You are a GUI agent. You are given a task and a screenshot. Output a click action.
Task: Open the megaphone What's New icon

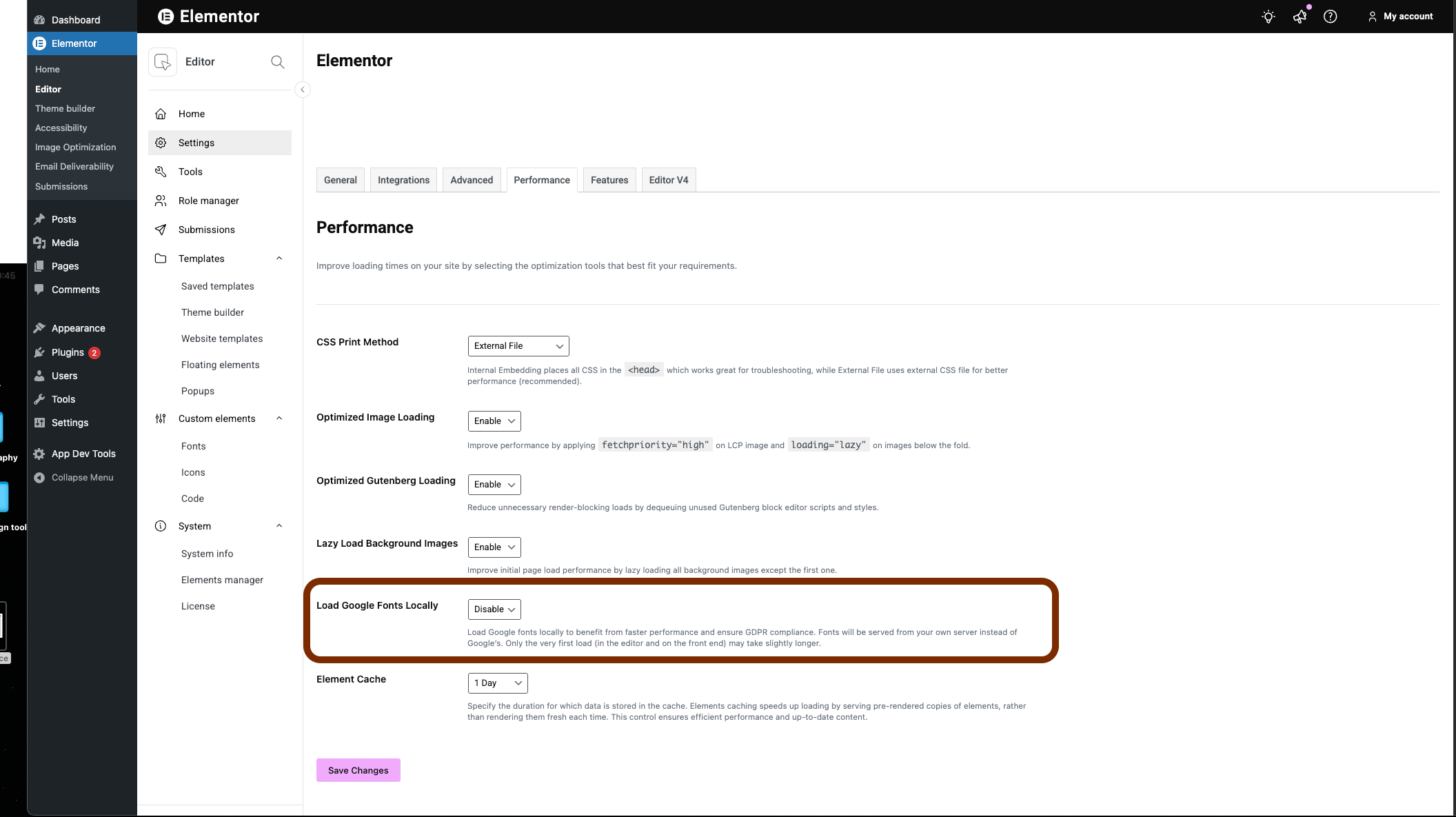(1300, 17)
